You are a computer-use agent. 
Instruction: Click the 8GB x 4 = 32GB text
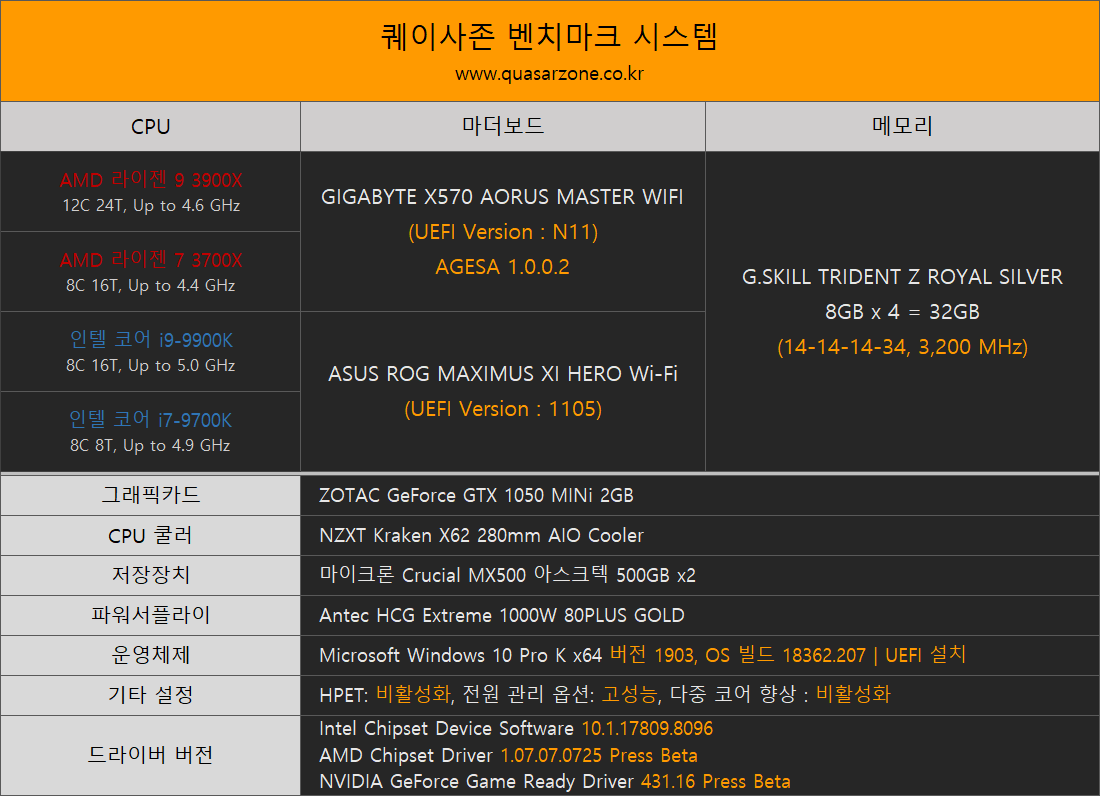click(x=902, y=312)
